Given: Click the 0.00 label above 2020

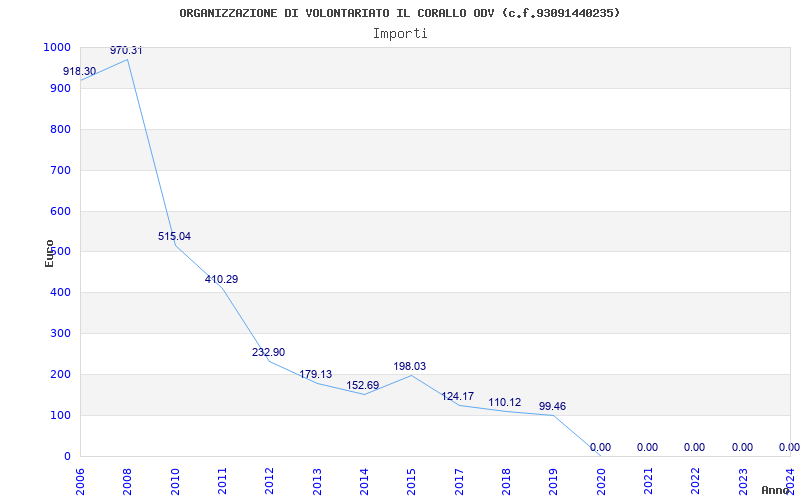Looking at the screenshot, I should tap(601, 447).
